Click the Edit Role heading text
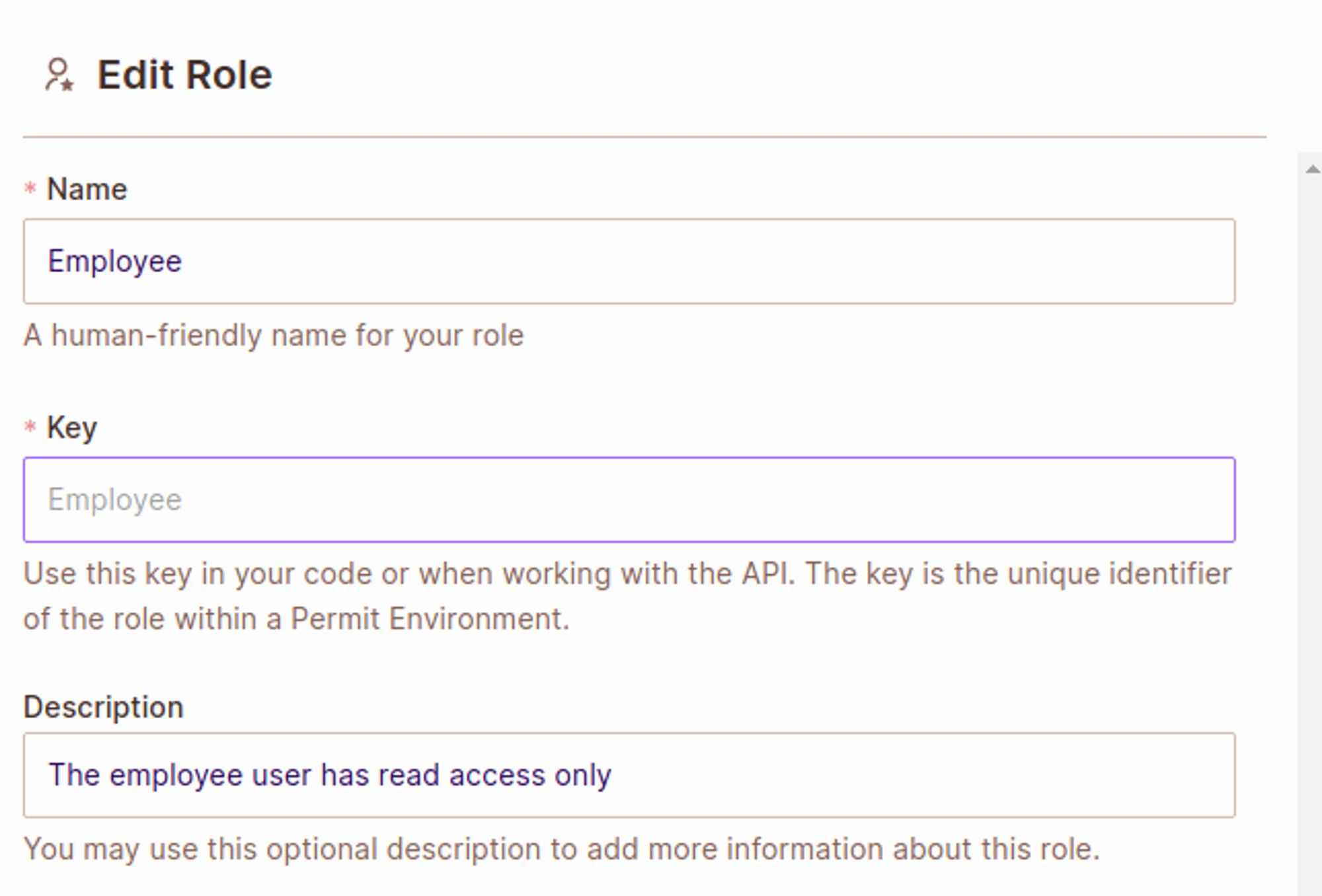Viewport: 1322px width, 896px height. click(184, 75)
